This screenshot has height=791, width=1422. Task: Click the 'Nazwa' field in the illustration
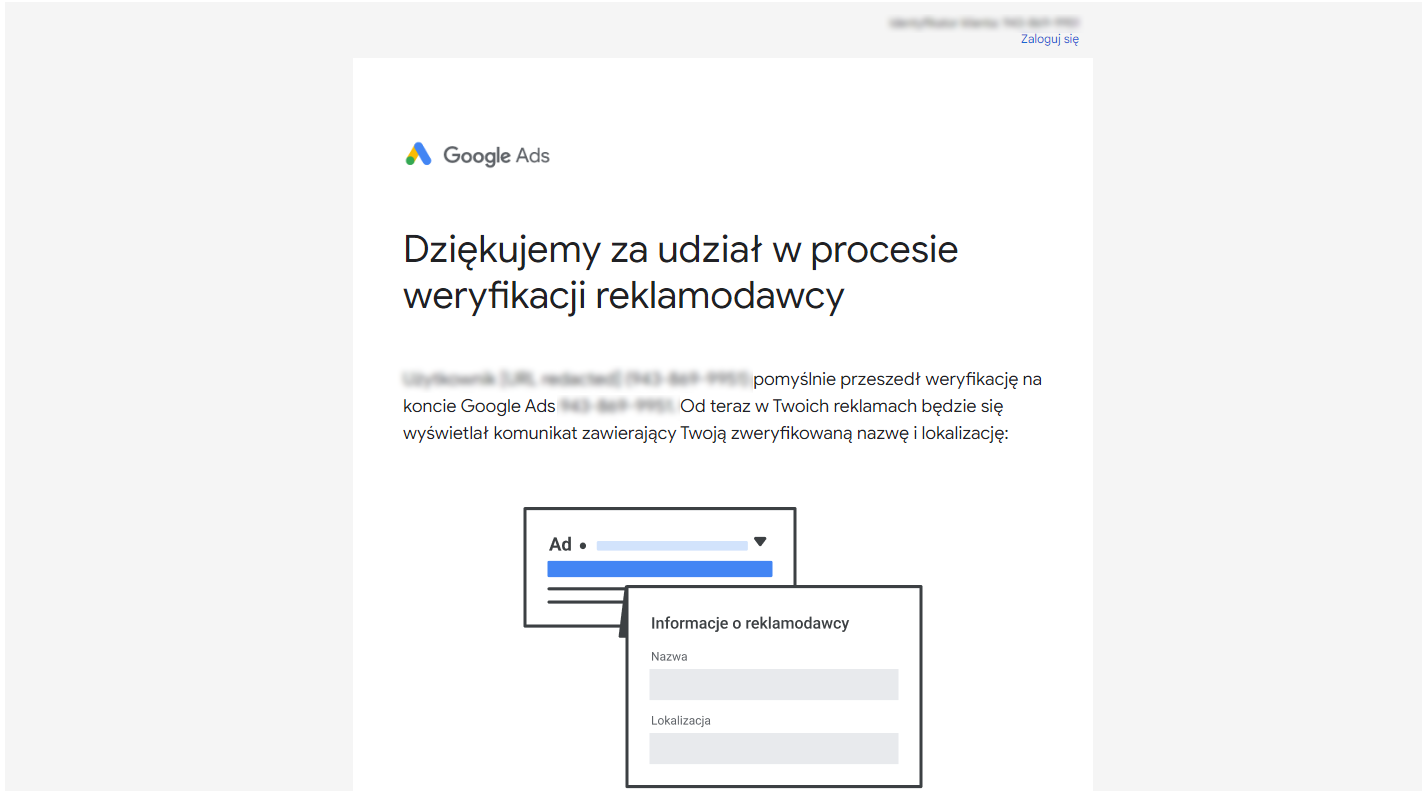point(774,685)
